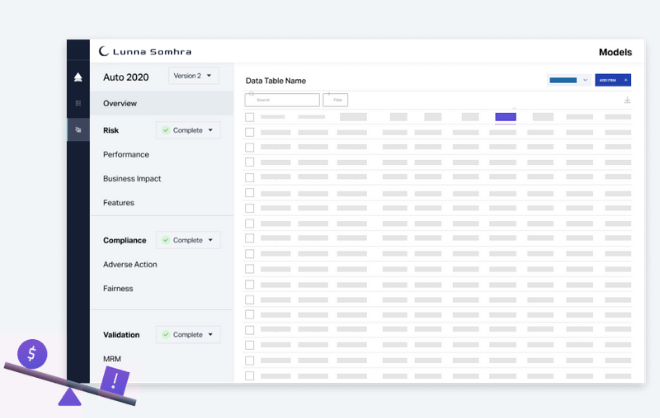Click the Filter button next to search
Screen dimensions: 660x418
(335, 100)
